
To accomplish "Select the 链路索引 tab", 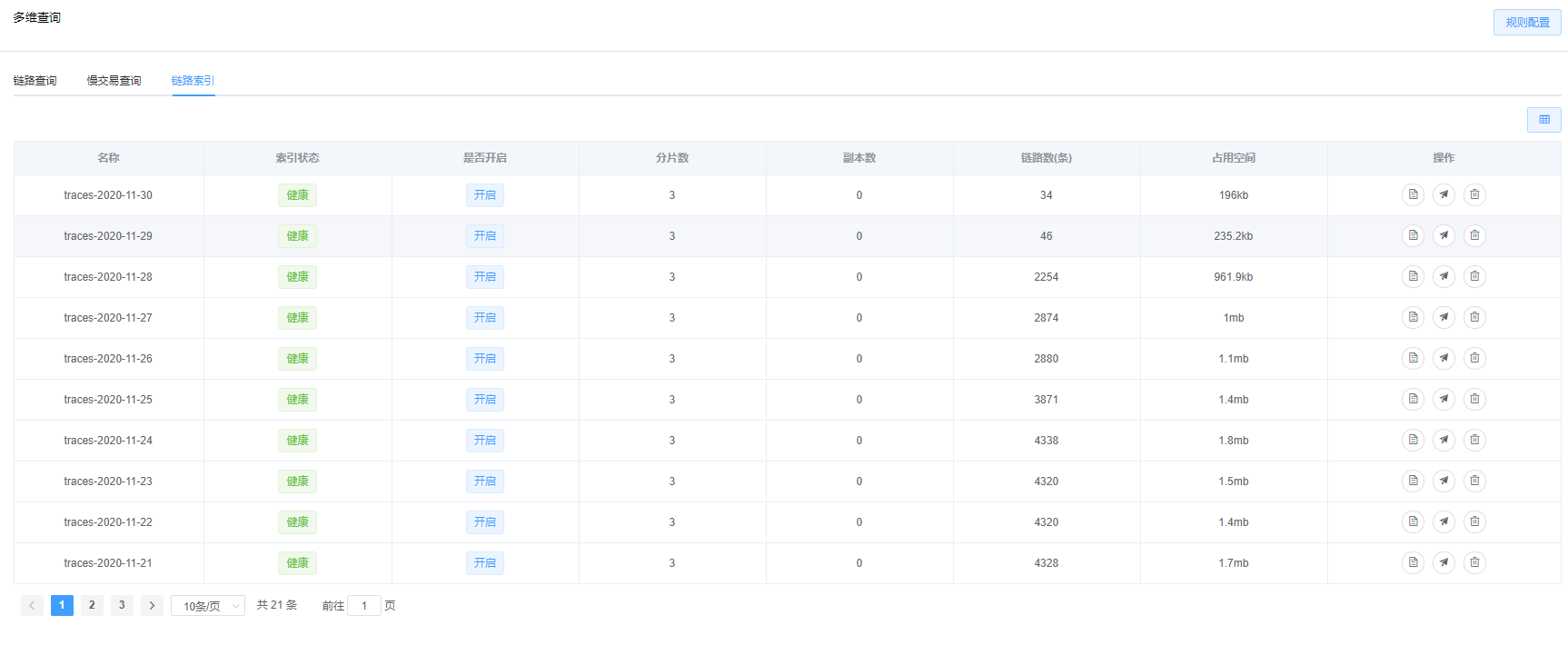I will coord(194,81).
